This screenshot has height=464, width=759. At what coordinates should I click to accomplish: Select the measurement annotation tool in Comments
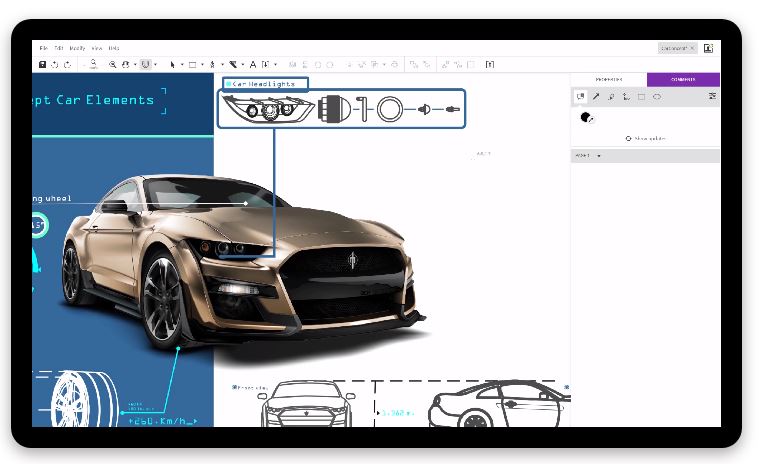tap(626, 97)
